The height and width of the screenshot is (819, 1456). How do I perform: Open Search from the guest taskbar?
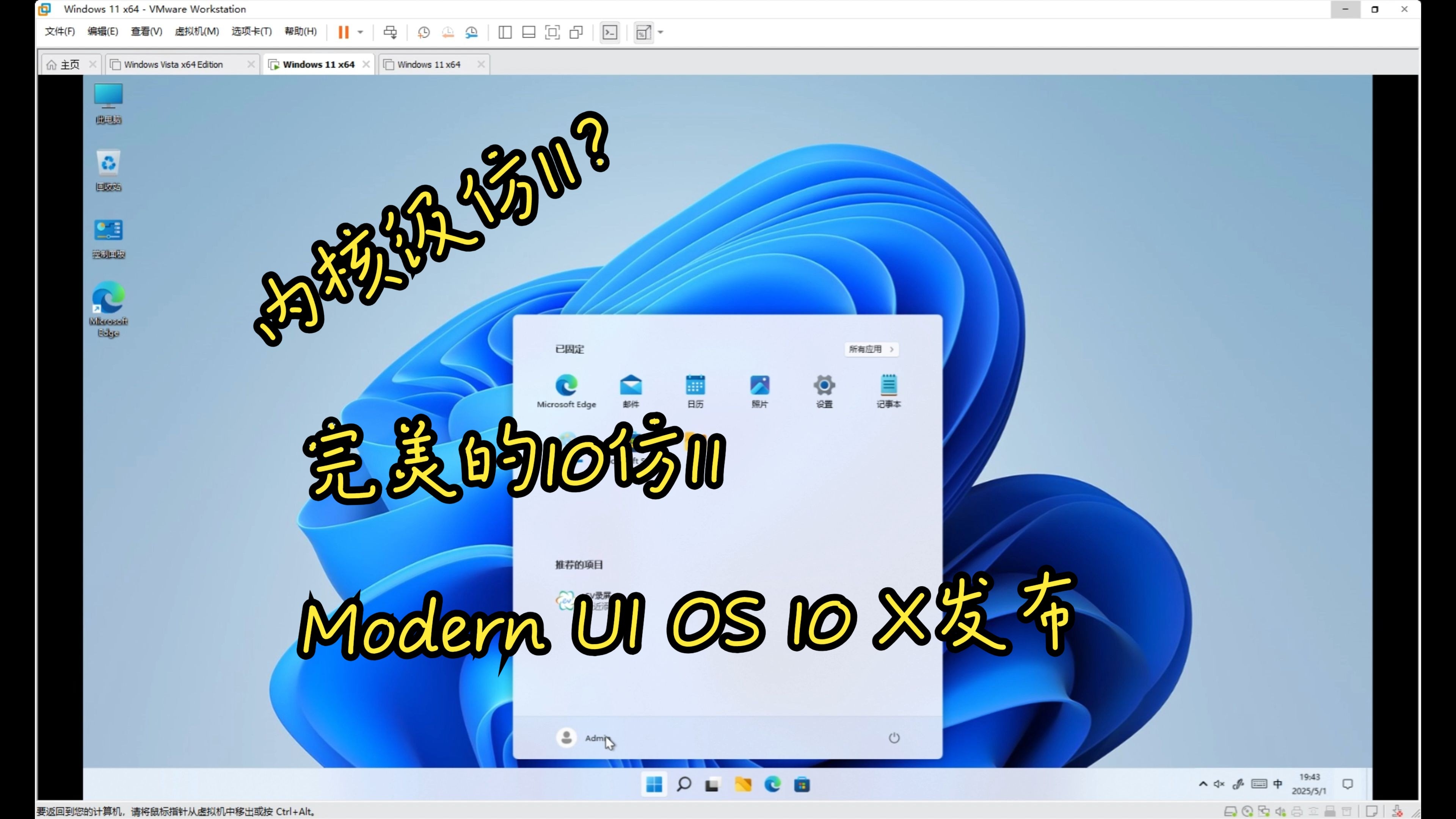[684, 784]
